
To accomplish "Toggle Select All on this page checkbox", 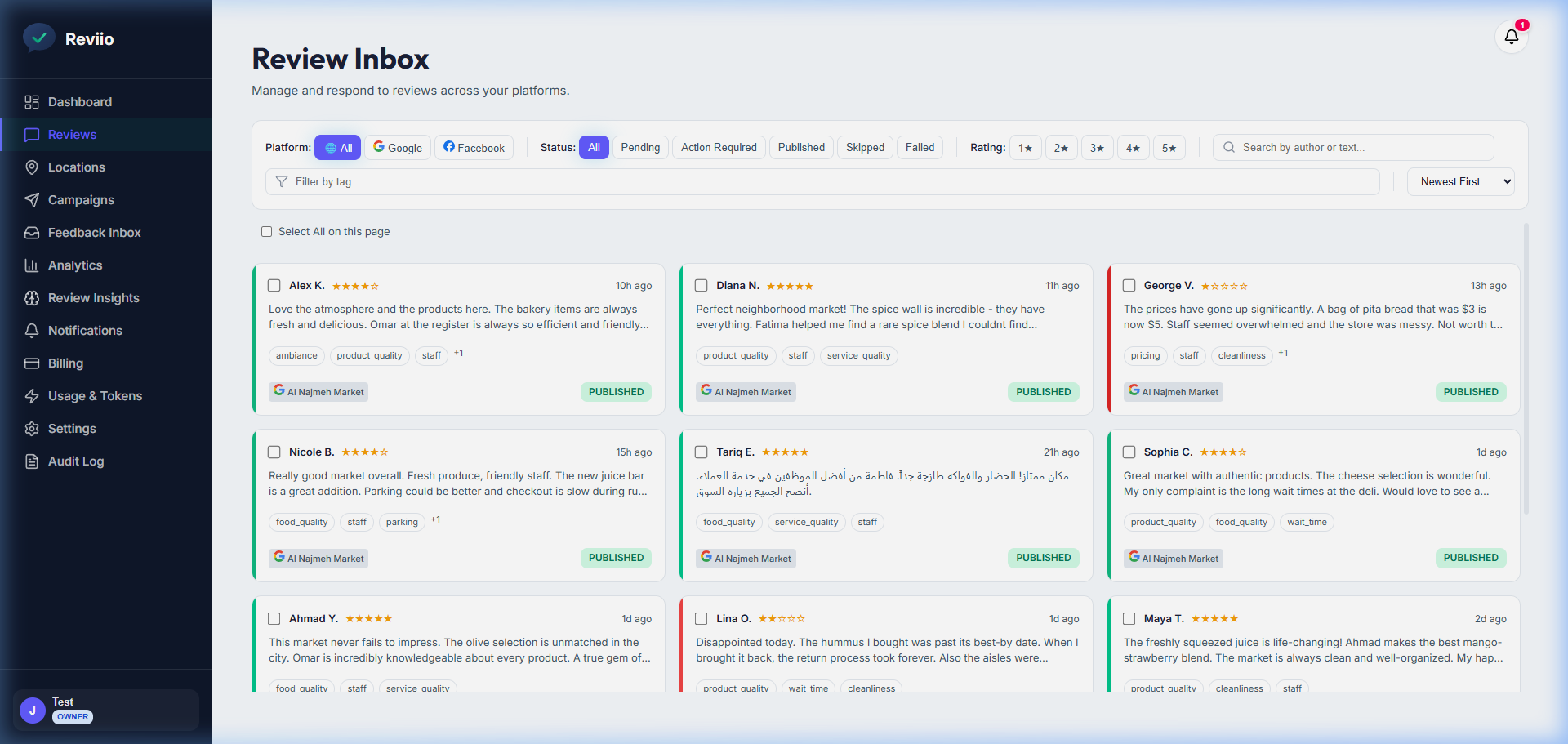I will tap(266, 232).
